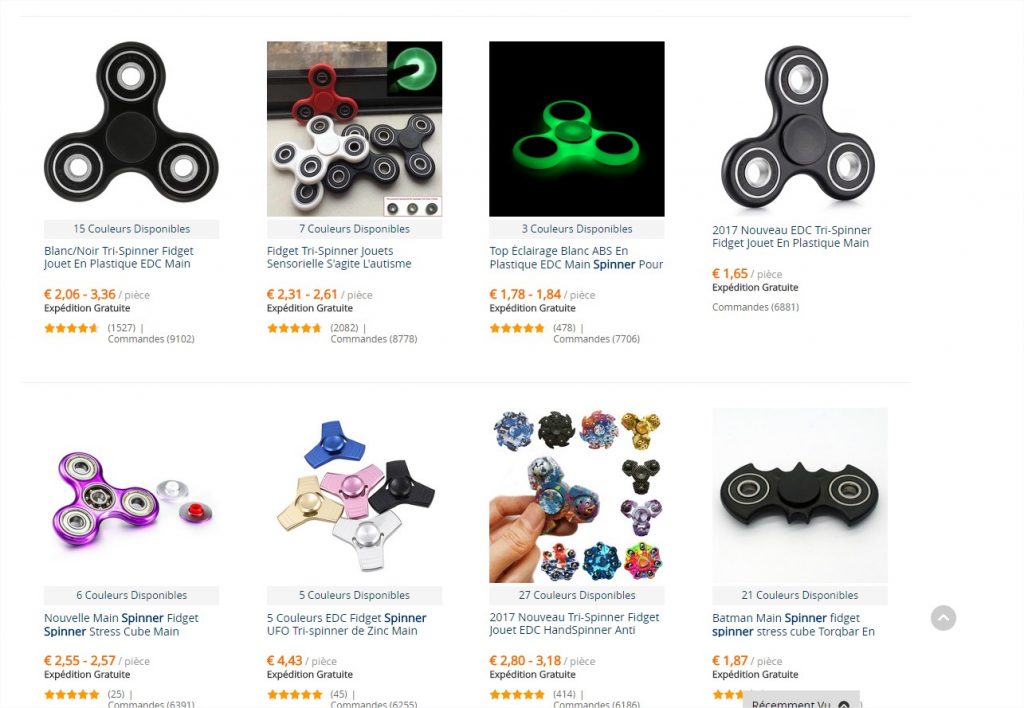Open the glowing green spinner image
Screen dimensions: 1024x708
point(577,129)
